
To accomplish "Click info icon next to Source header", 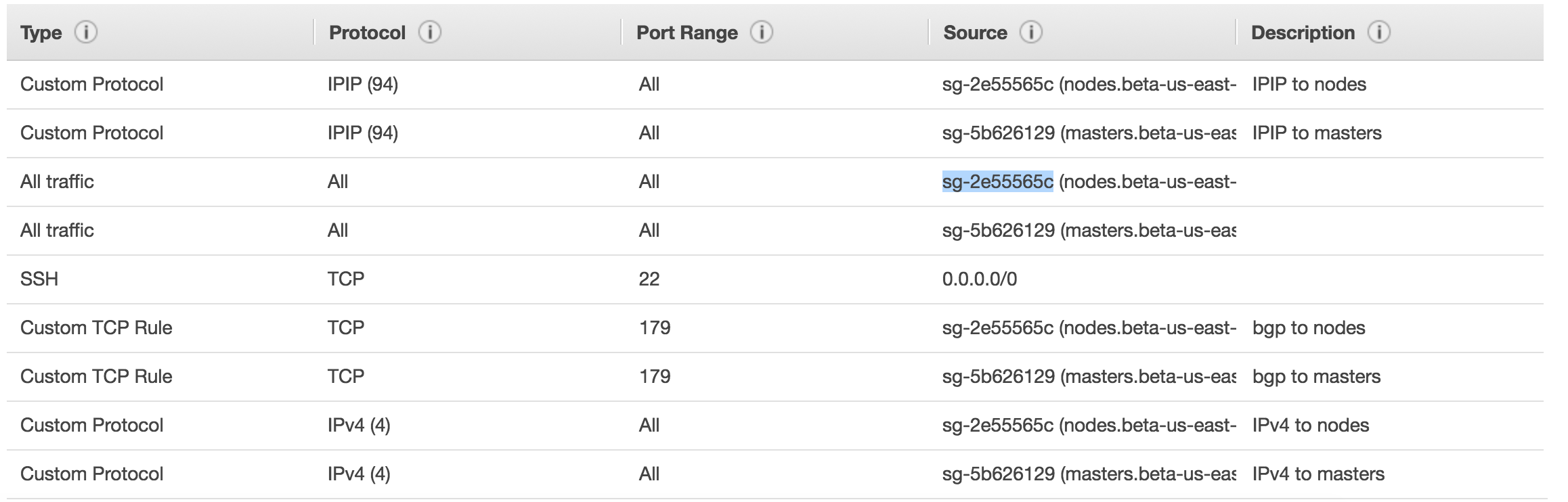I will pos(1030,32).
